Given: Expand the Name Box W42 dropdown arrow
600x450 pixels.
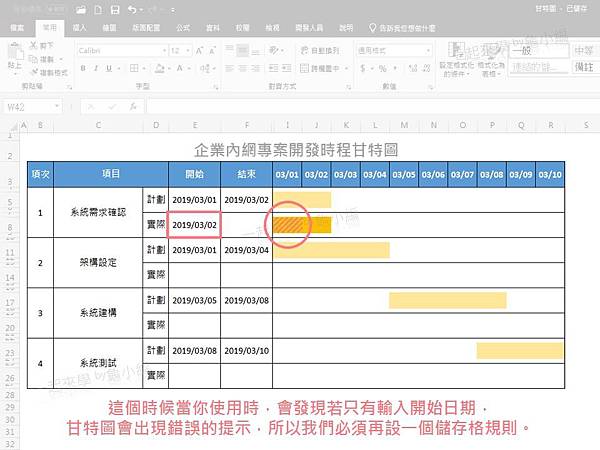Looking at the screenshot, I should click(x=57, y=106).
